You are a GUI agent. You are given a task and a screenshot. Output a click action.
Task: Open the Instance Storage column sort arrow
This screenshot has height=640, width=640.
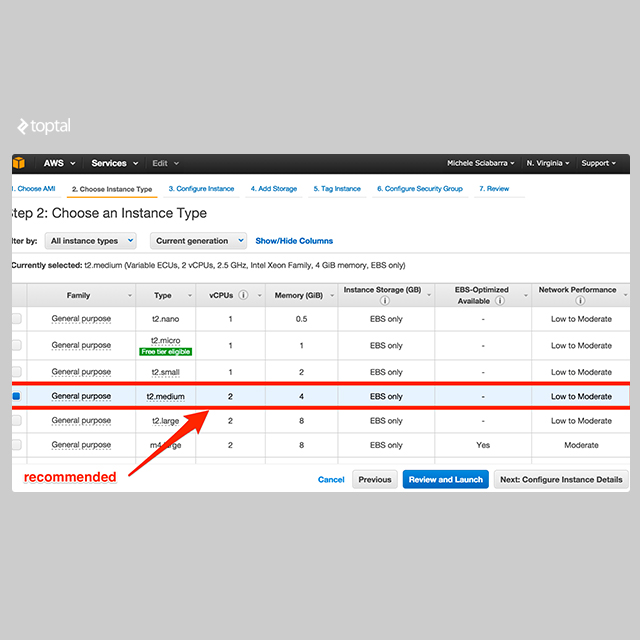click(x=429, y=295)
